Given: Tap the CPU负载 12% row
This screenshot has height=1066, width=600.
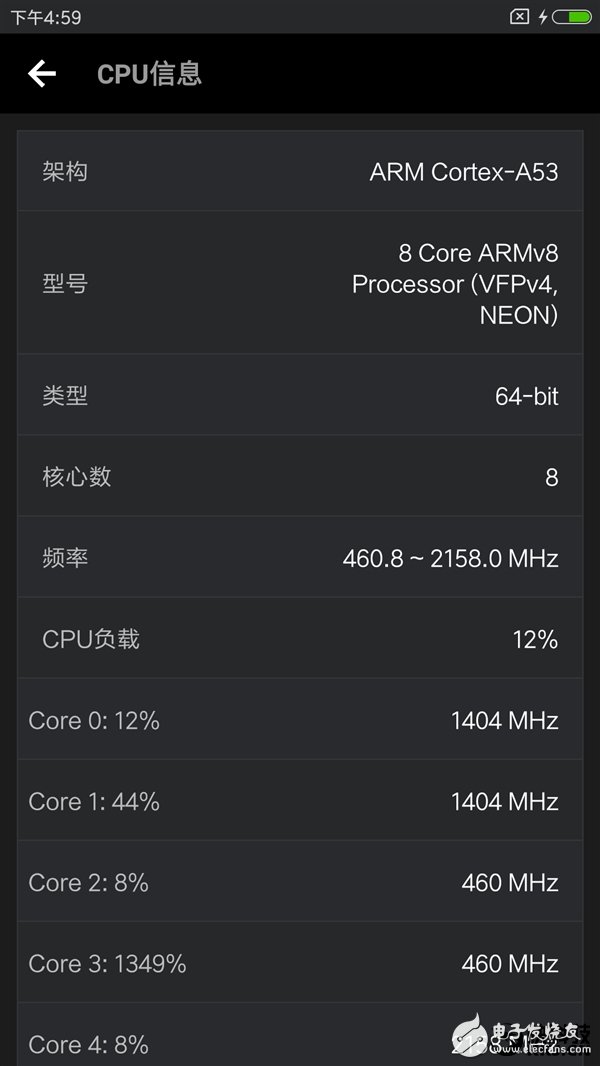Looking at the screenshot, I should pos(300,639).
